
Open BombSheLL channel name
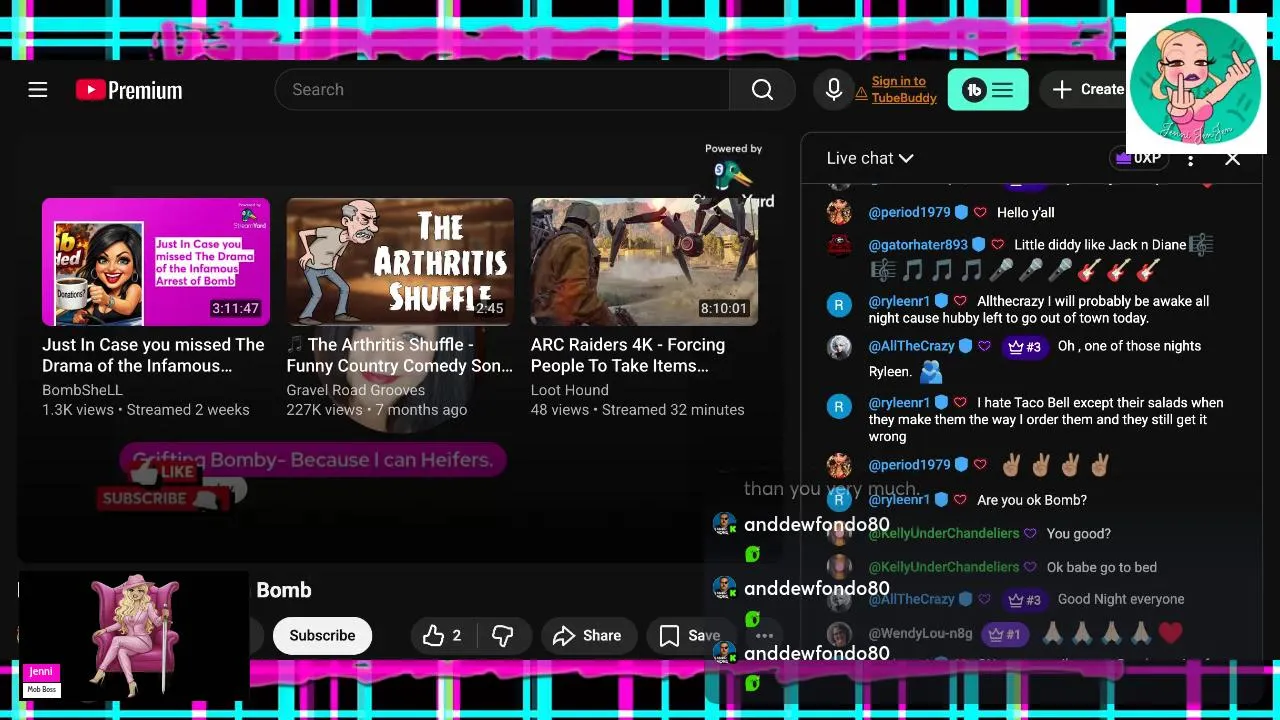point(82,390)
